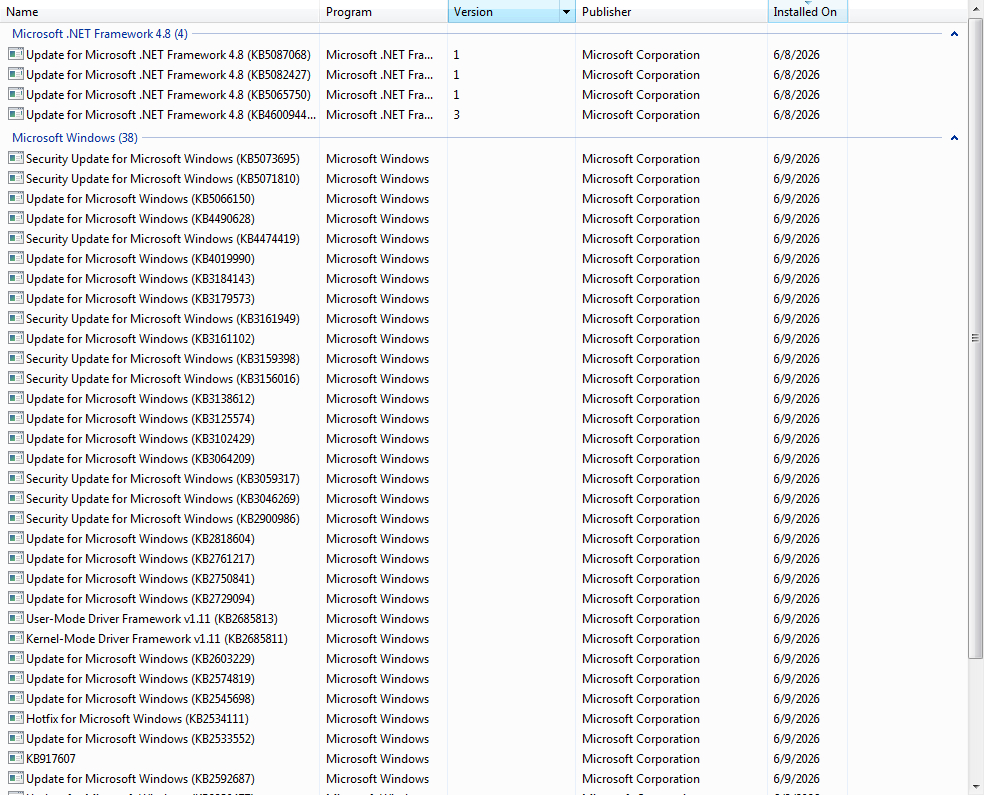Click the icon next to Hotfix KB2534111
Viewport: 984px width, 795px height.
(x=16, y=719)
